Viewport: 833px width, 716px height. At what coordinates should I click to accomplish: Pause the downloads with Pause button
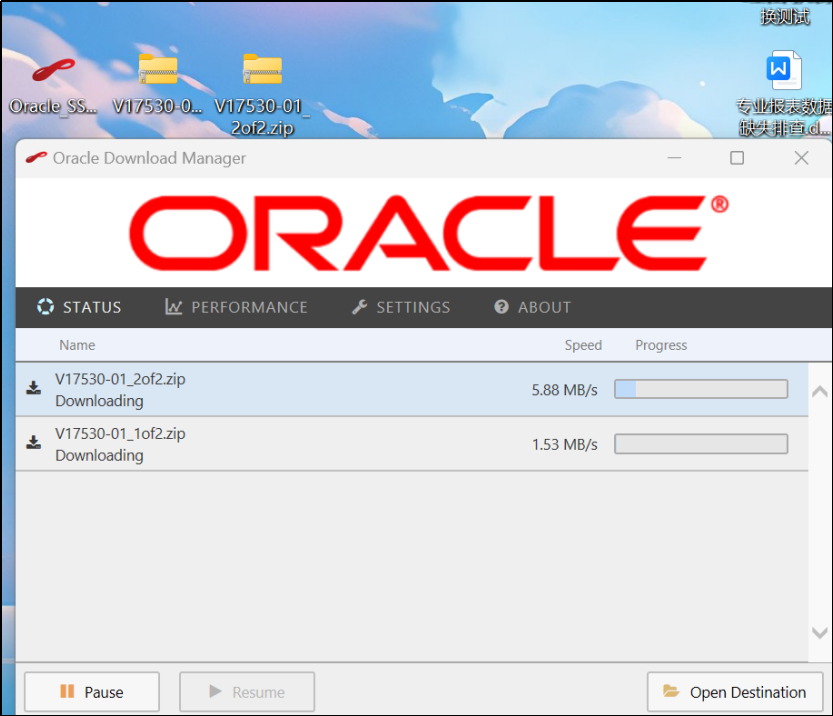click(x=92, y=692)
